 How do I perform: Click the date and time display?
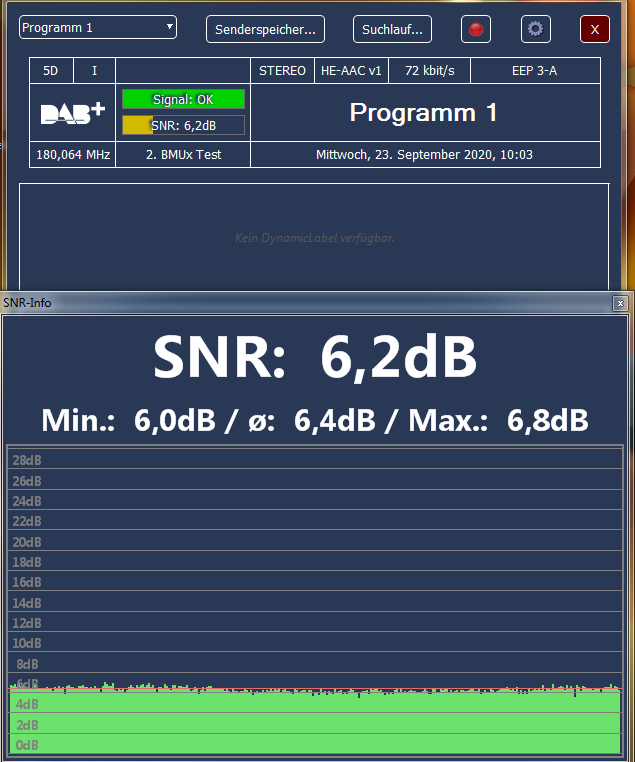pos(424,155)
